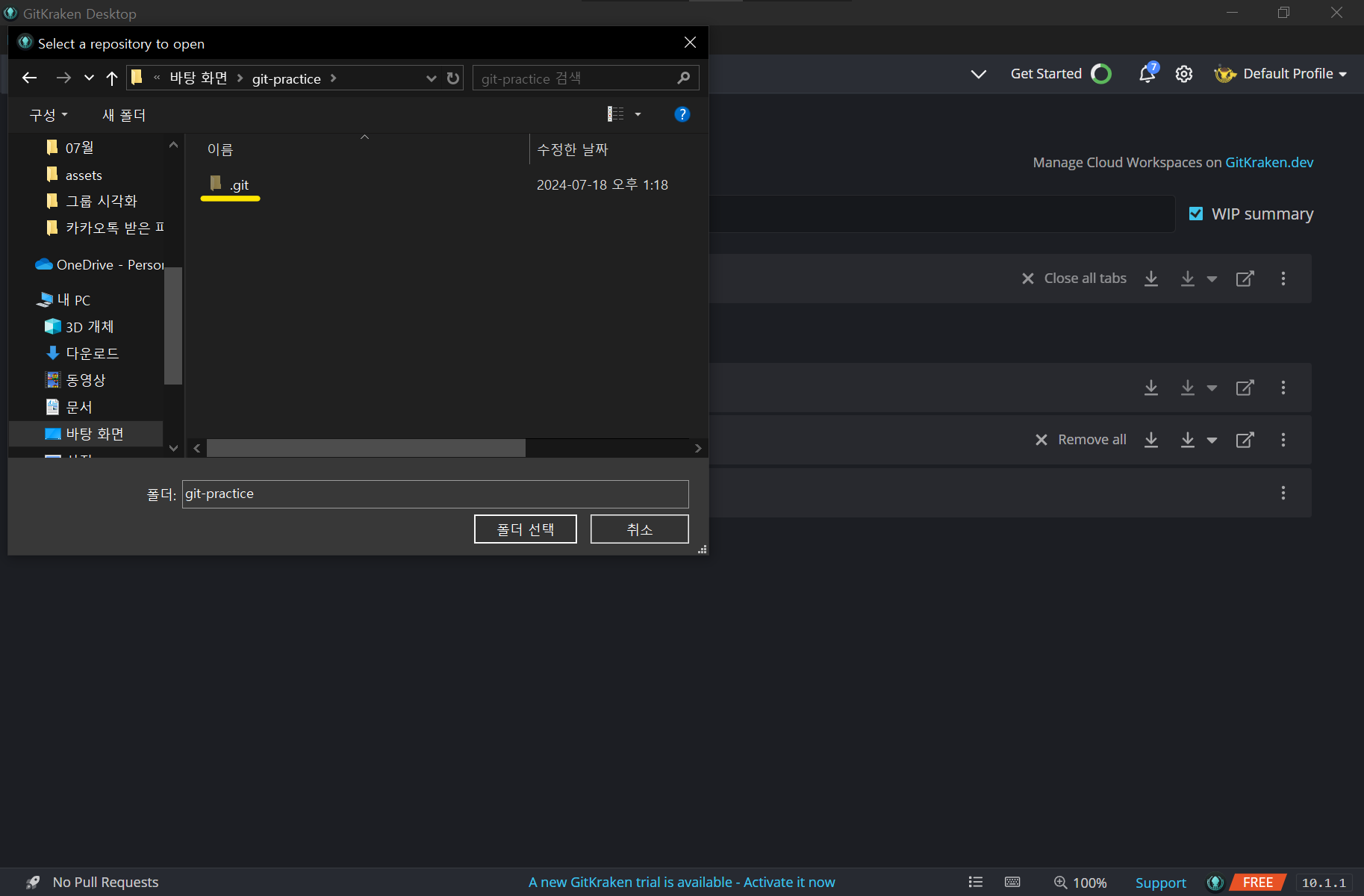Open pull dropdown in Remove all row
Screen dimensions: 1364x896
click(1212, 441)
